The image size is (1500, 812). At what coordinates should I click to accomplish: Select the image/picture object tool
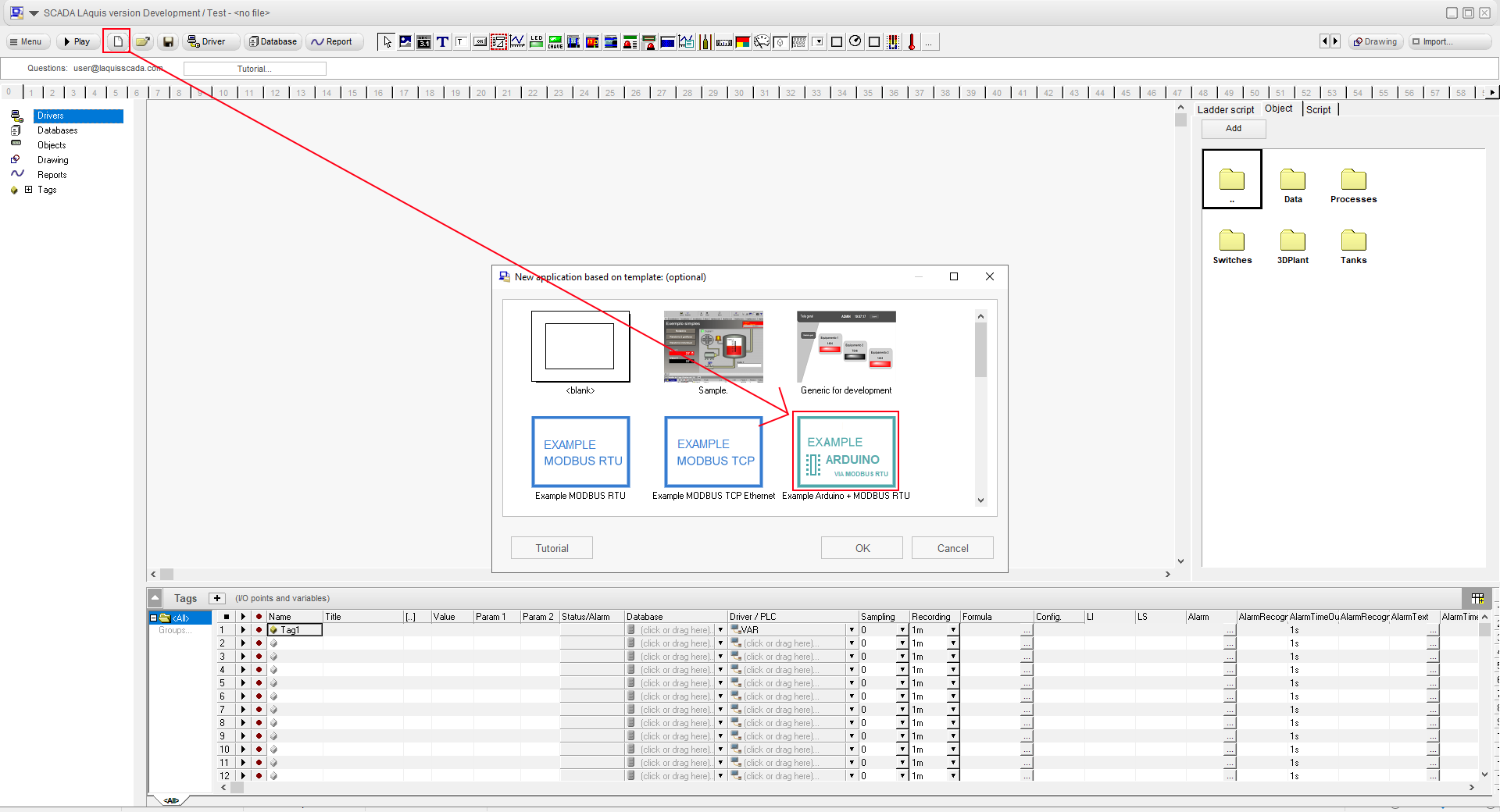tap(405, 41)
